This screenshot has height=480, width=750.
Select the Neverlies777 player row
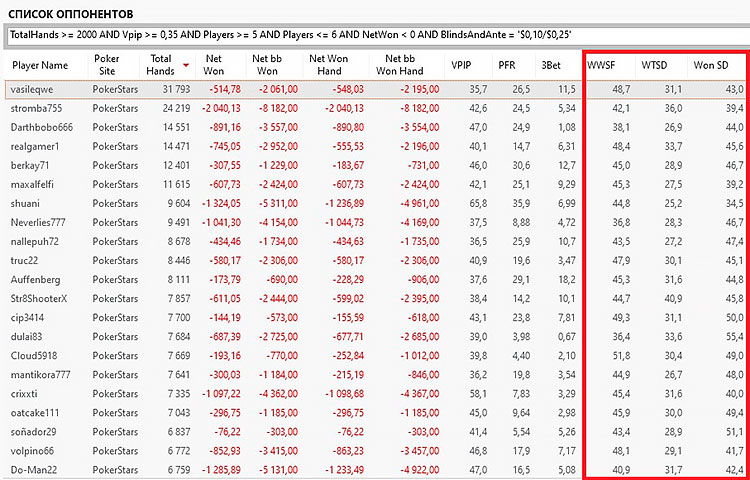[41, 222]
